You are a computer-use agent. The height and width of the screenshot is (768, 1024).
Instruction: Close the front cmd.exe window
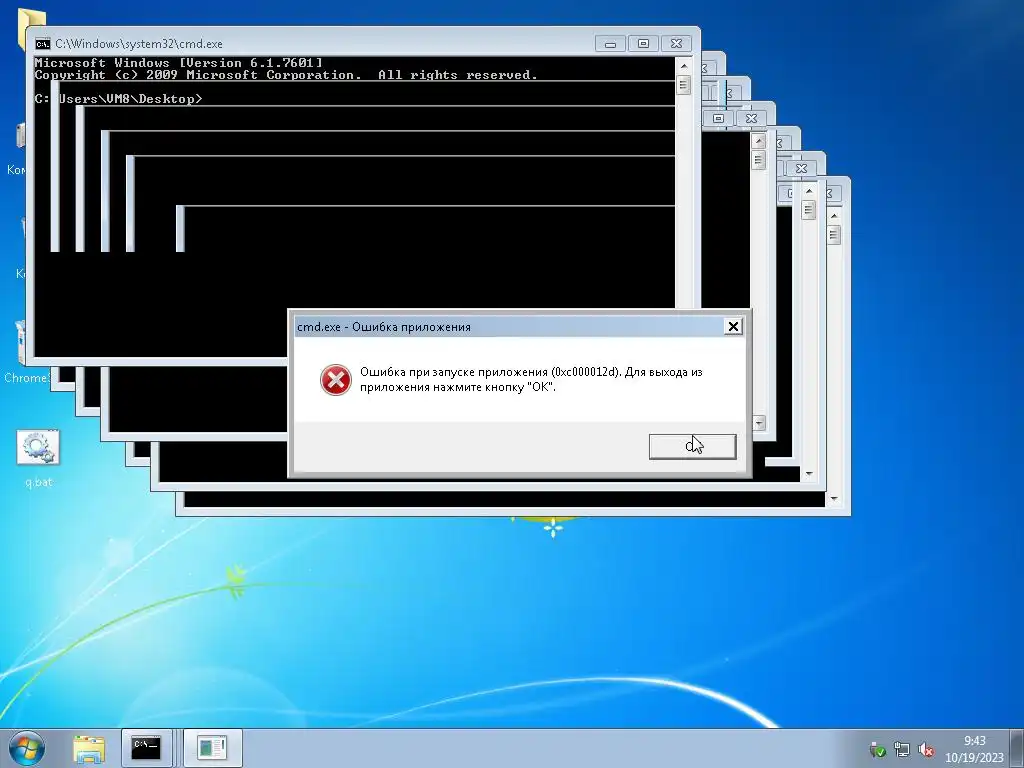(677, 44)
